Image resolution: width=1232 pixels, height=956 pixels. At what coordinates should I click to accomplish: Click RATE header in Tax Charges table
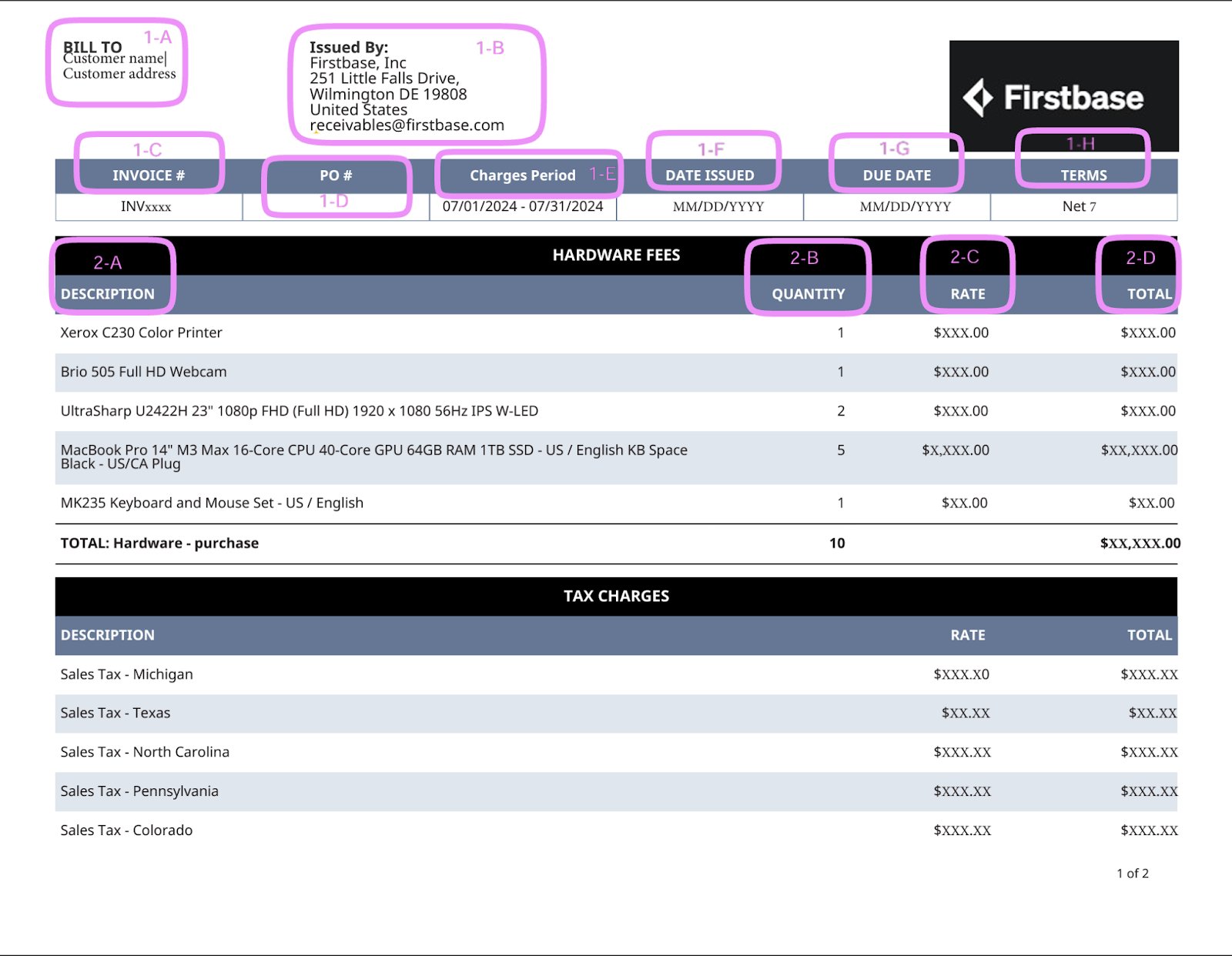click(x=968, y=635)
